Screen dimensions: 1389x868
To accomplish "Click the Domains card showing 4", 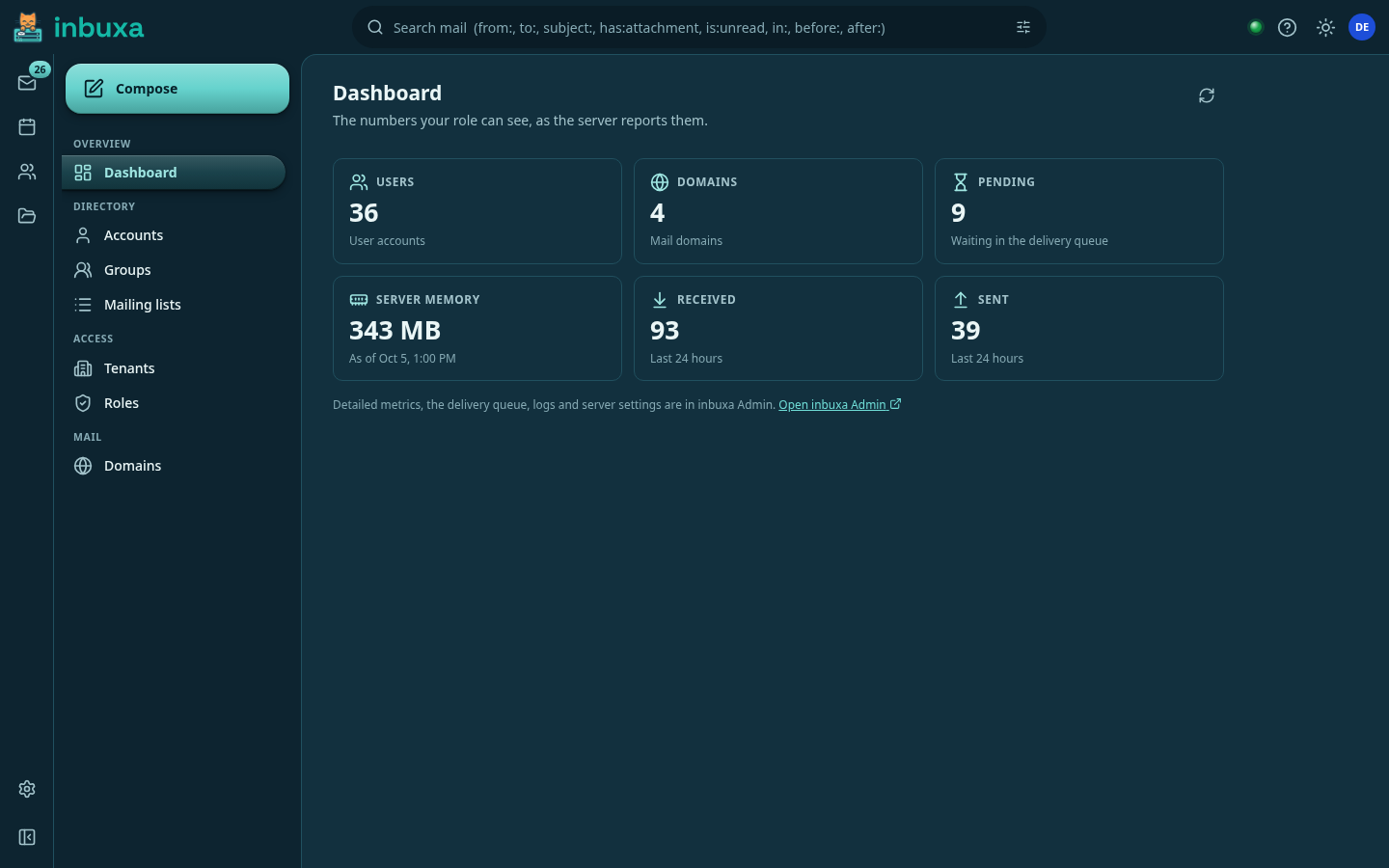I will [x=778, y=211].
